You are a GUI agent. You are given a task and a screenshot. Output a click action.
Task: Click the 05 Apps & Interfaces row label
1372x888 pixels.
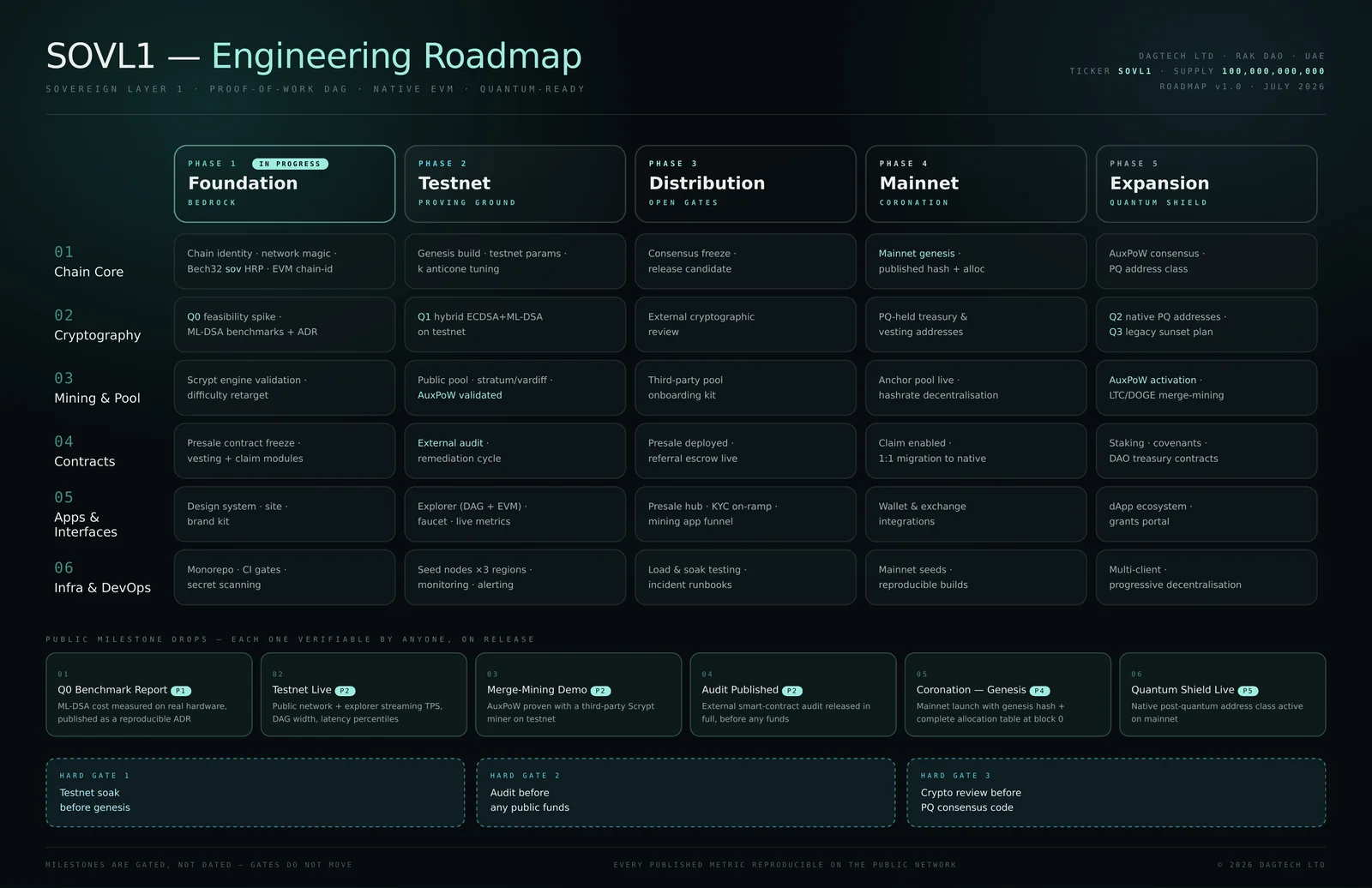[x=86, y=514]
